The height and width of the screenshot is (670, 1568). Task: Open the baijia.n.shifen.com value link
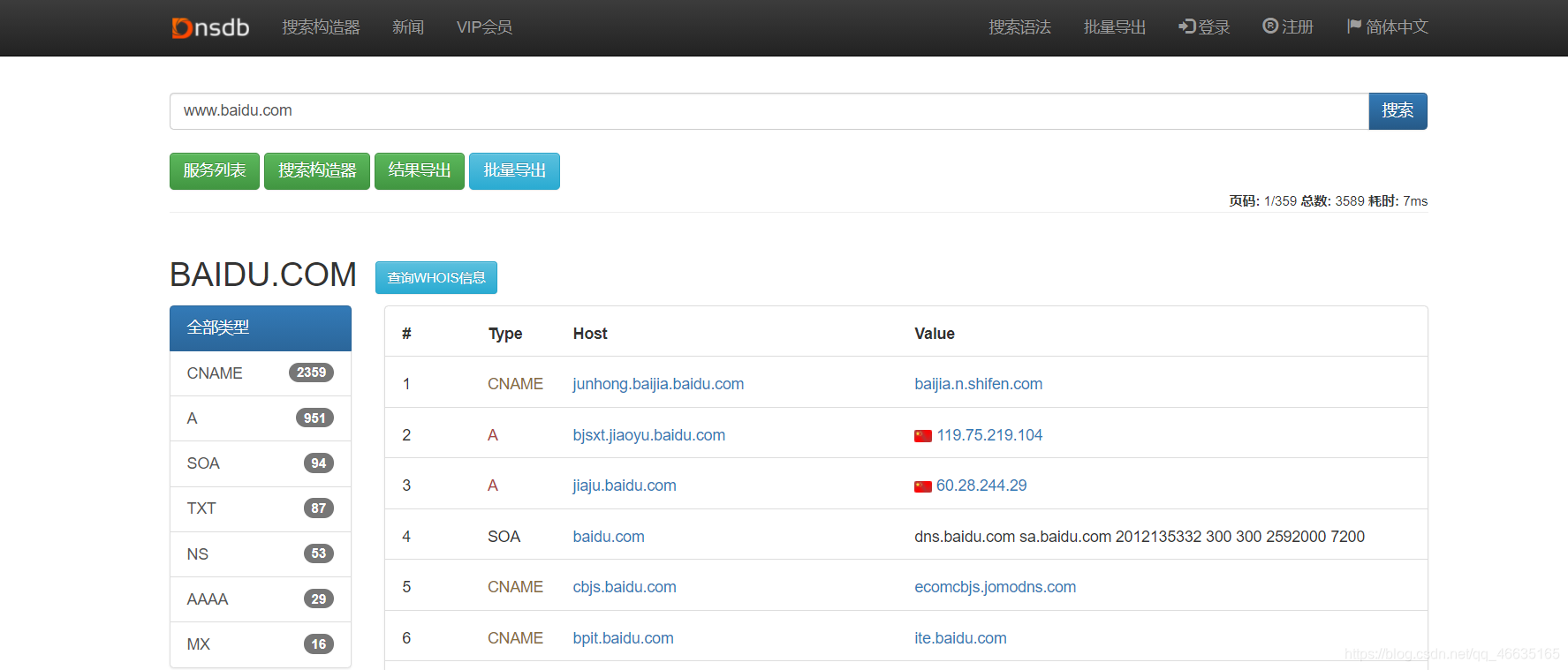tap(978, 384)
